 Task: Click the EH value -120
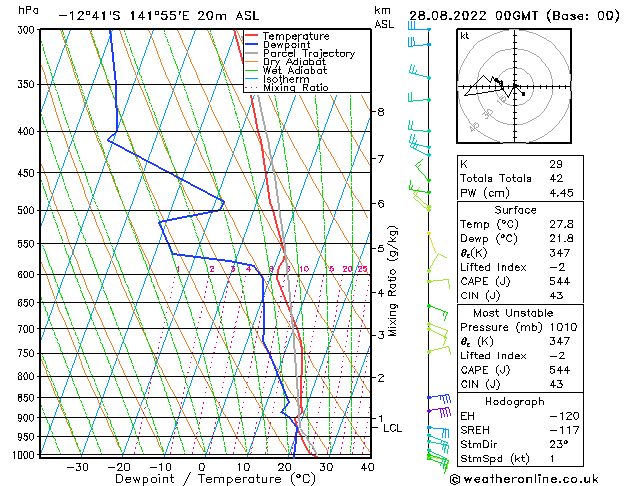click(x=564, y=416)
